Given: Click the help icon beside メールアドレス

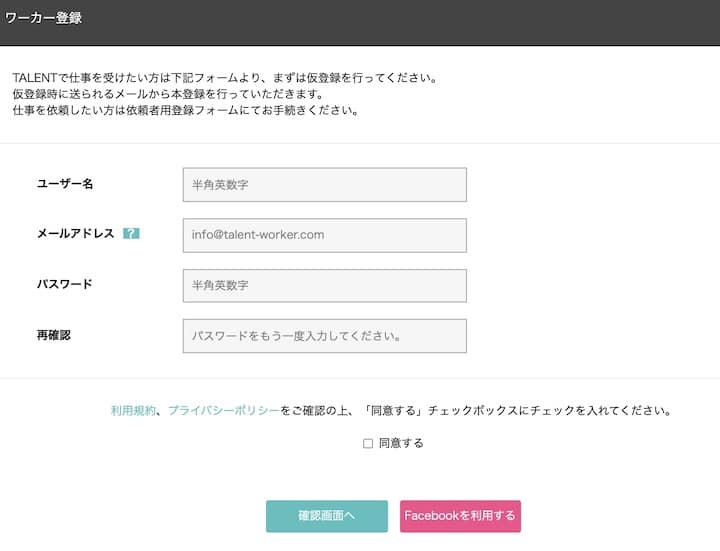Looking at the screenshot, I should [x=131, y=234].
